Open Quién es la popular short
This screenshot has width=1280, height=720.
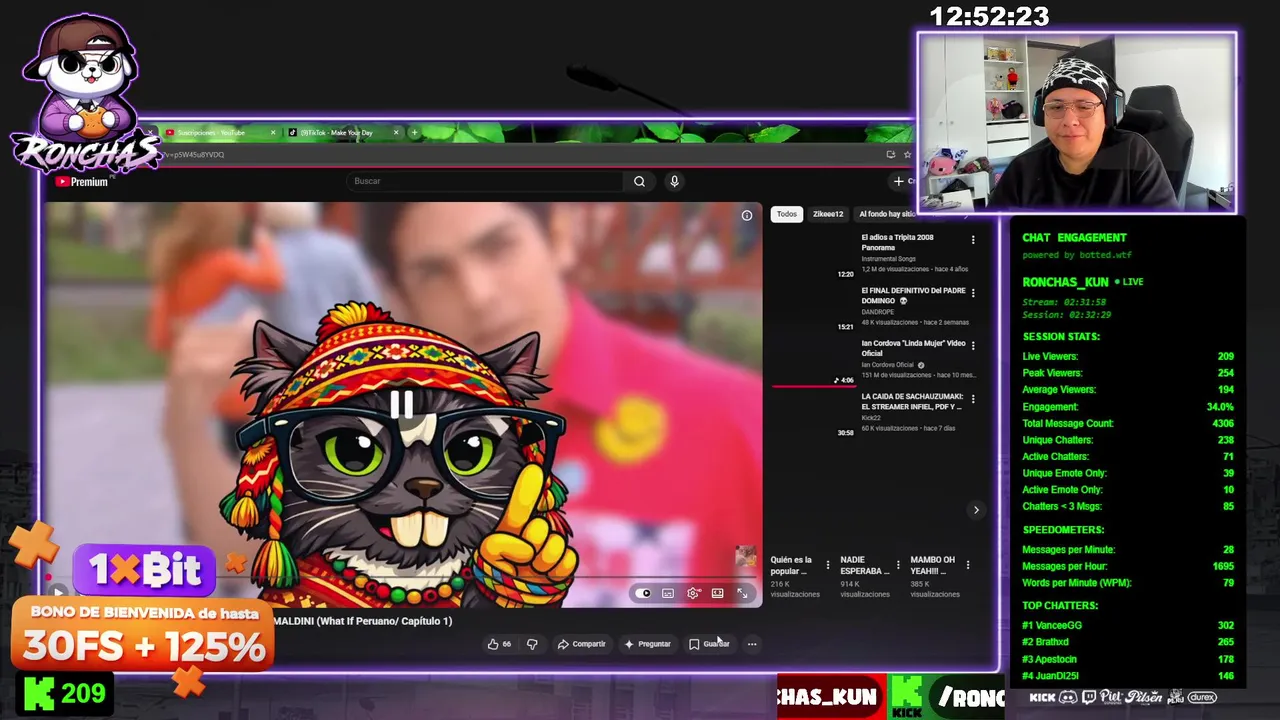[x=791, y=565]
